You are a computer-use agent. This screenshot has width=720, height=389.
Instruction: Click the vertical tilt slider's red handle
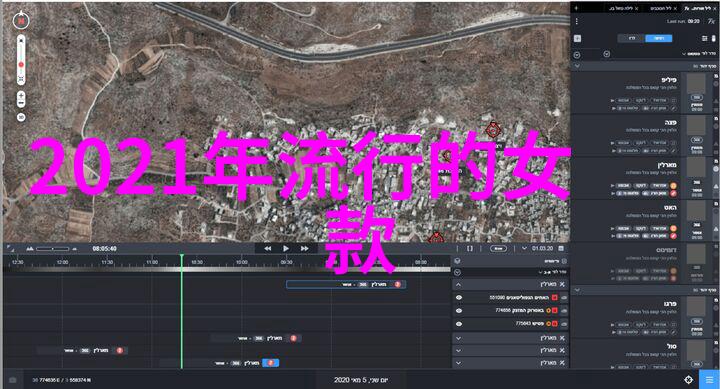[x=21, y=65]
